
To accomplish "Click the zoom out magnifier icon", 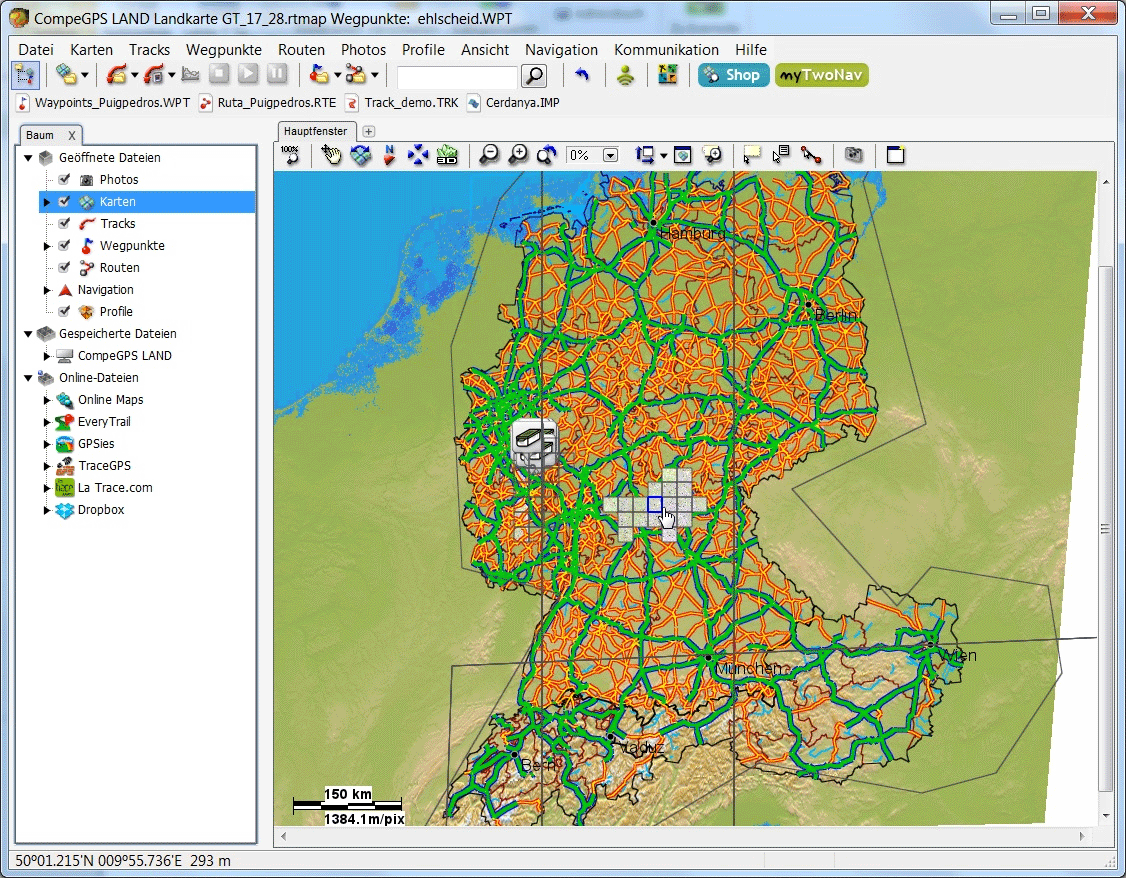I will point(489,155).
